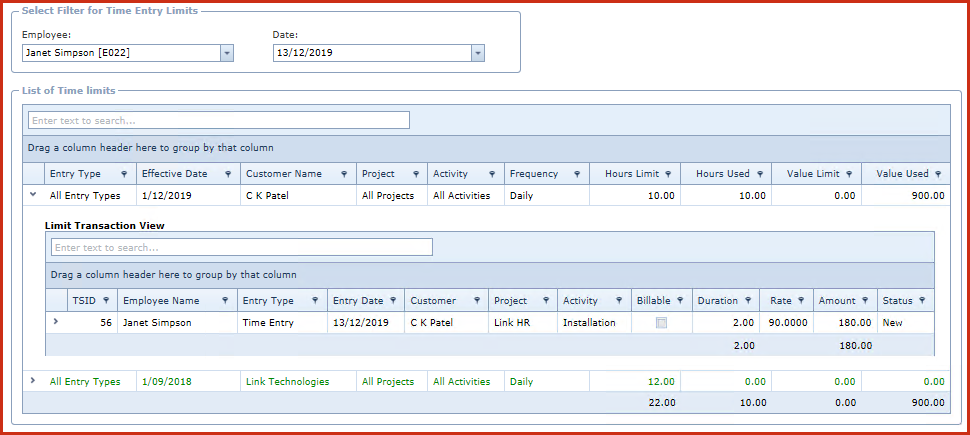Open the Employee dropdown list
The width and height of the screenshot is (970, 435).
coord(227,53)
